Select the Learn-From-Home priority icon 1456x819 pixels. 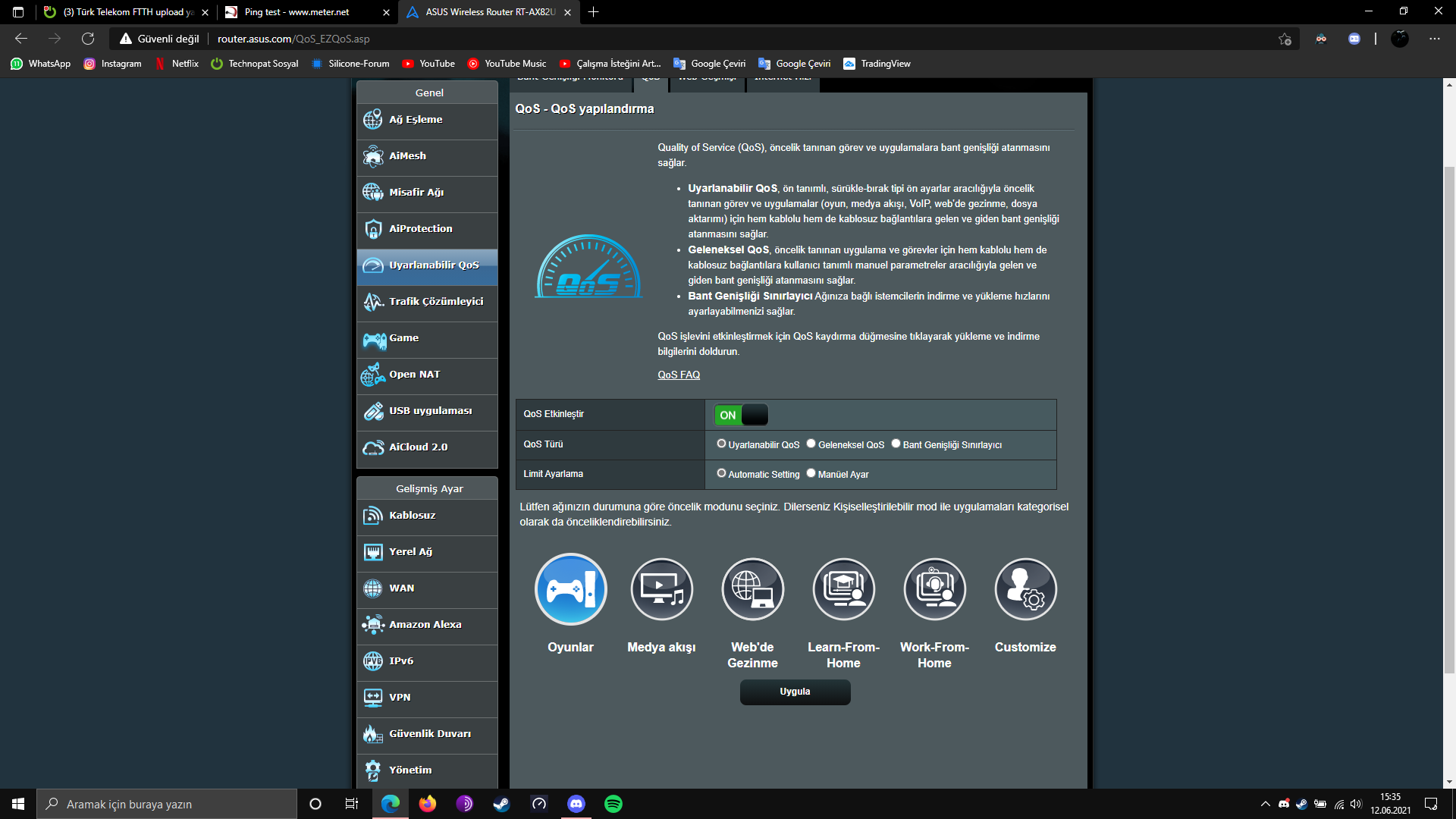843,589
